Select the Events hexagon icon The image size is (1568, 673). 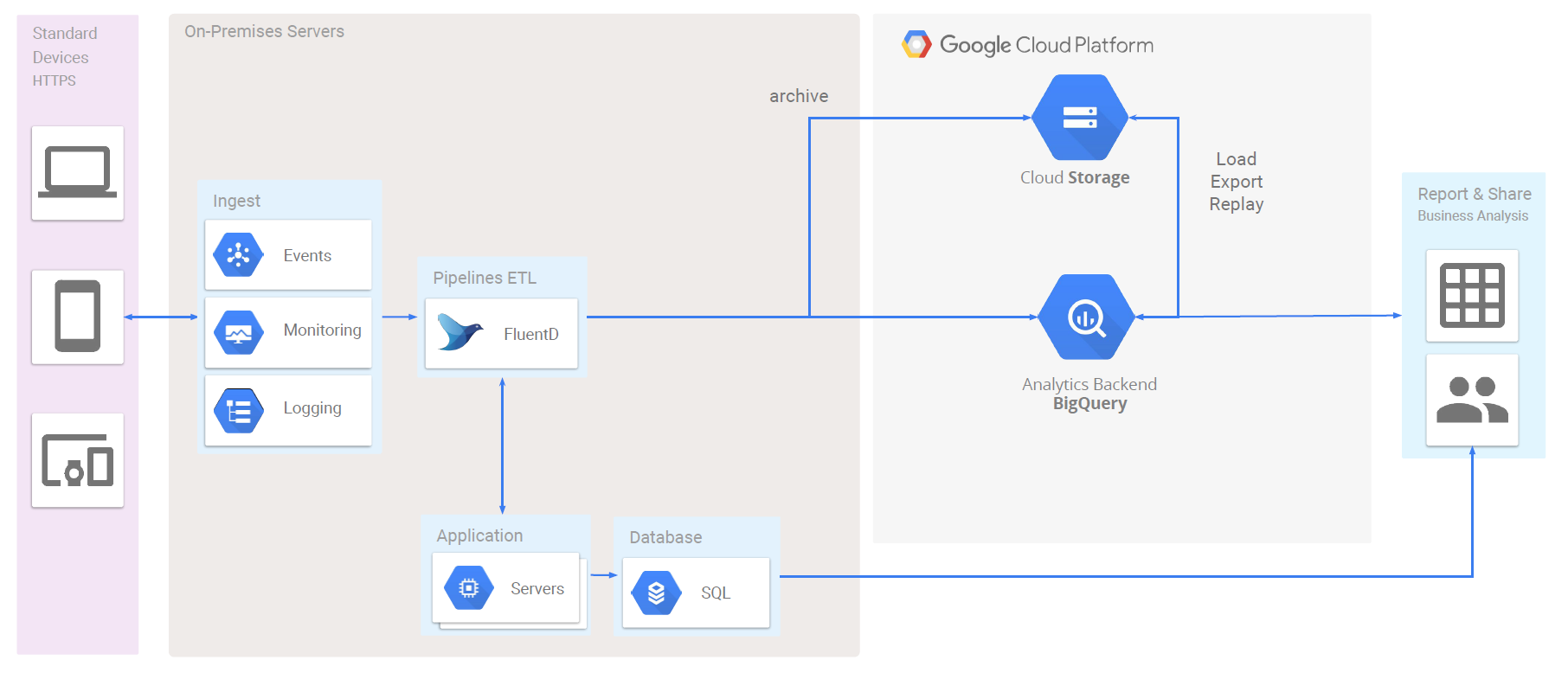point(238,254)
